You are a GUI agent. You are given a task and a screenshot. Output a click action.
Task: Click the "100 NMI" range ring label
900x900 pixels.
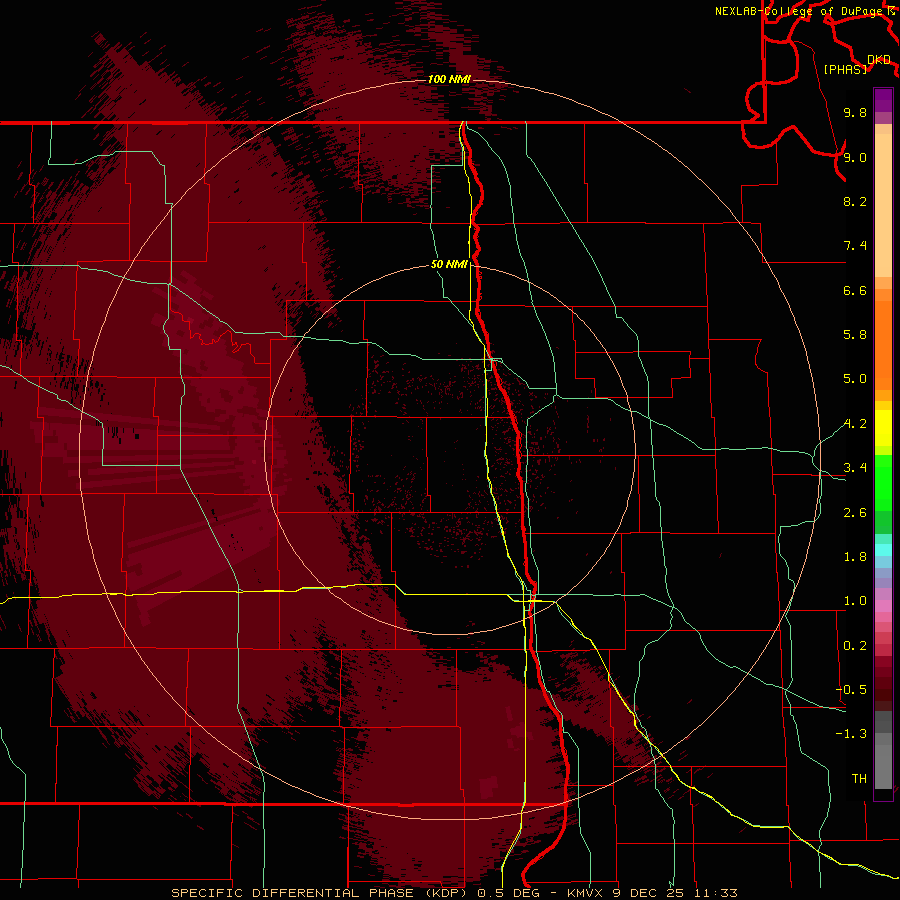[x=449, y=79]
